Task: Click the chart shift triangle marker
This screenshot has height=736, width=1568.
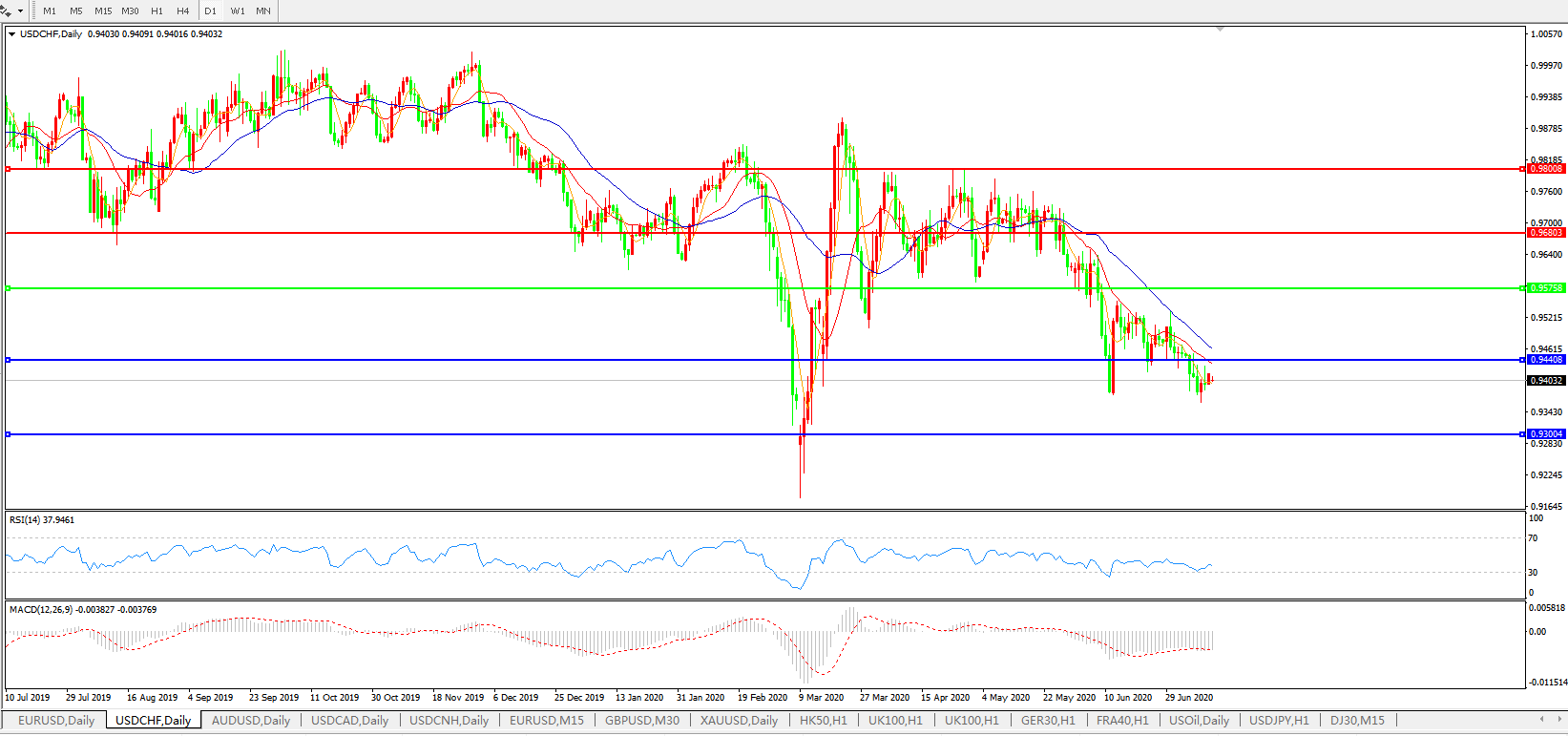Action: pos(1220,30)
